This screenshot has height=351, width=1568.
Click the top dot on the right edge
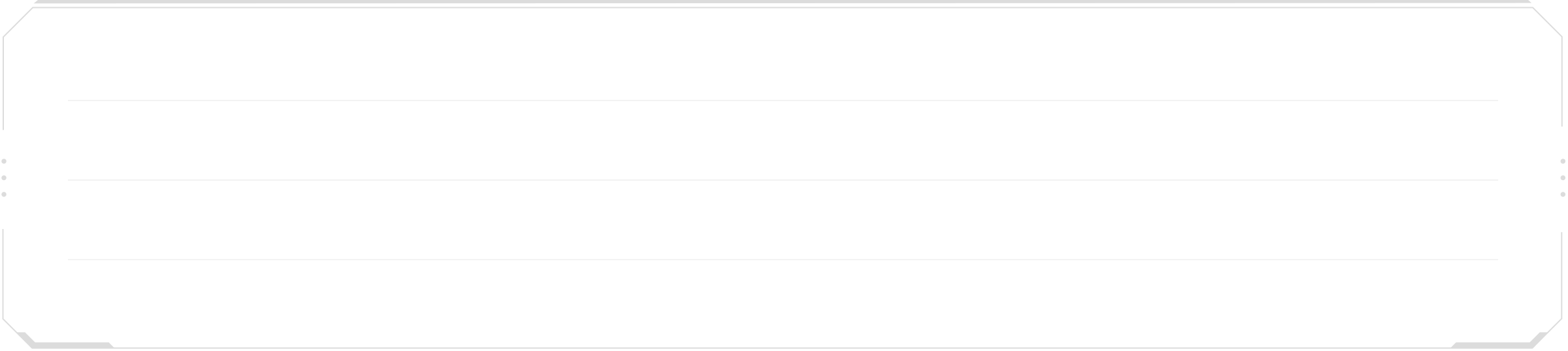click(x=1563, y=161)
